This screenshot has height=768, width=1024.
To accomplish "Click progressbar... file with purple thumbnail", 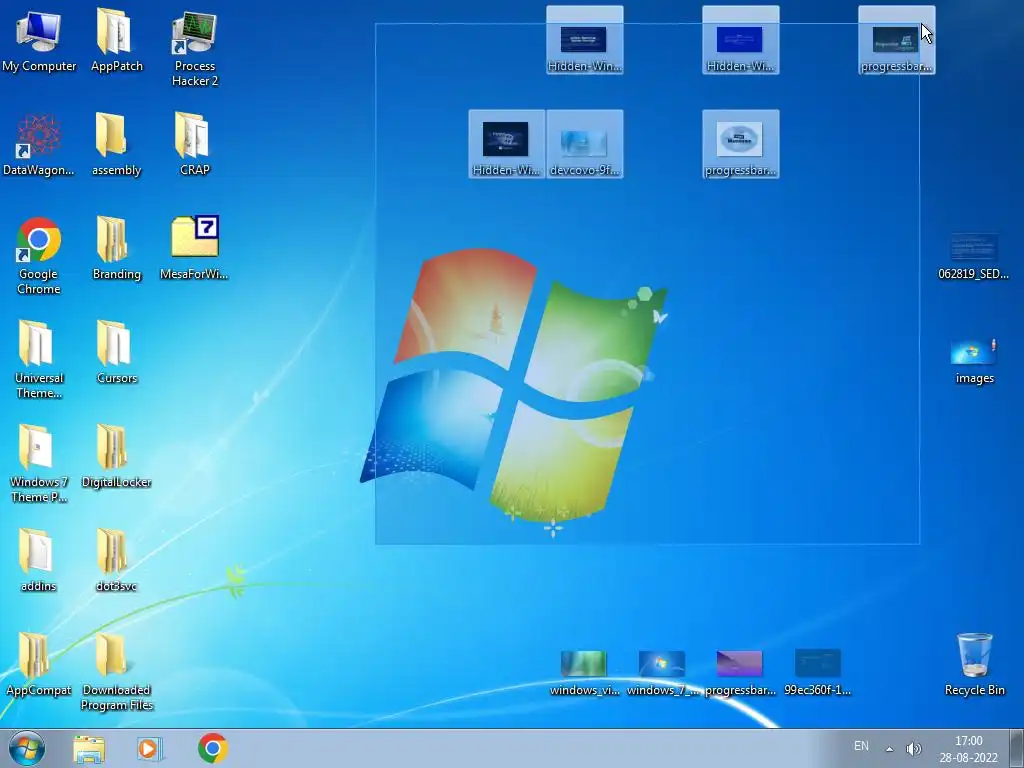I will click(740, 673).
